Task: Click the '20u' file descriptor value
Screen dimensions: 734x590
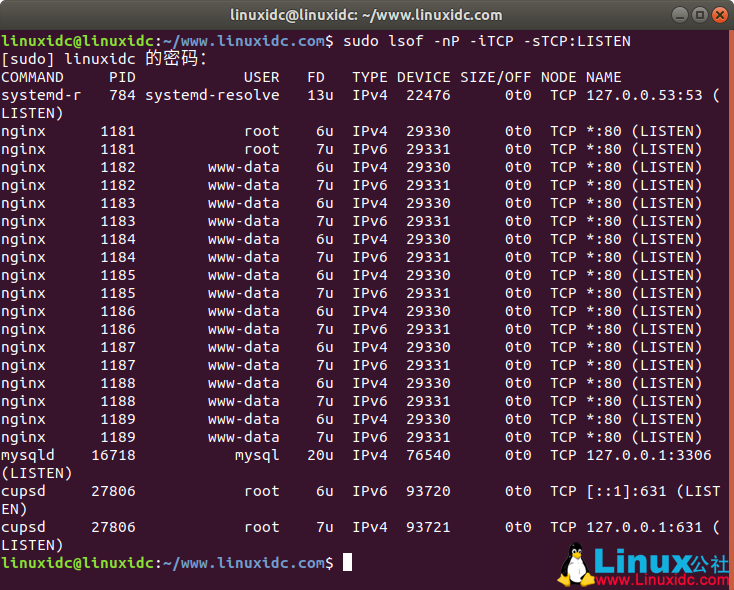Action: point(320,455)
